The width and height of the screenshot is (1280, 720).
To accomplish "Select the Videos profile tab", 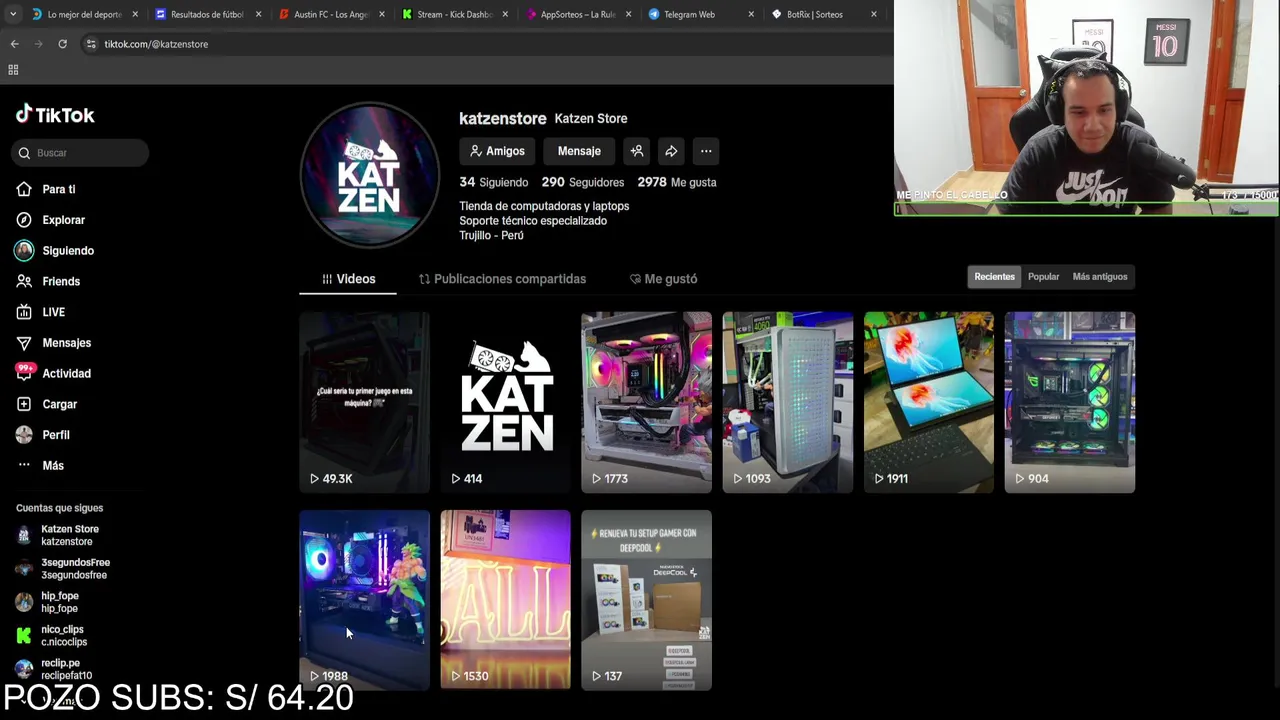I will (x=348, y=279).
